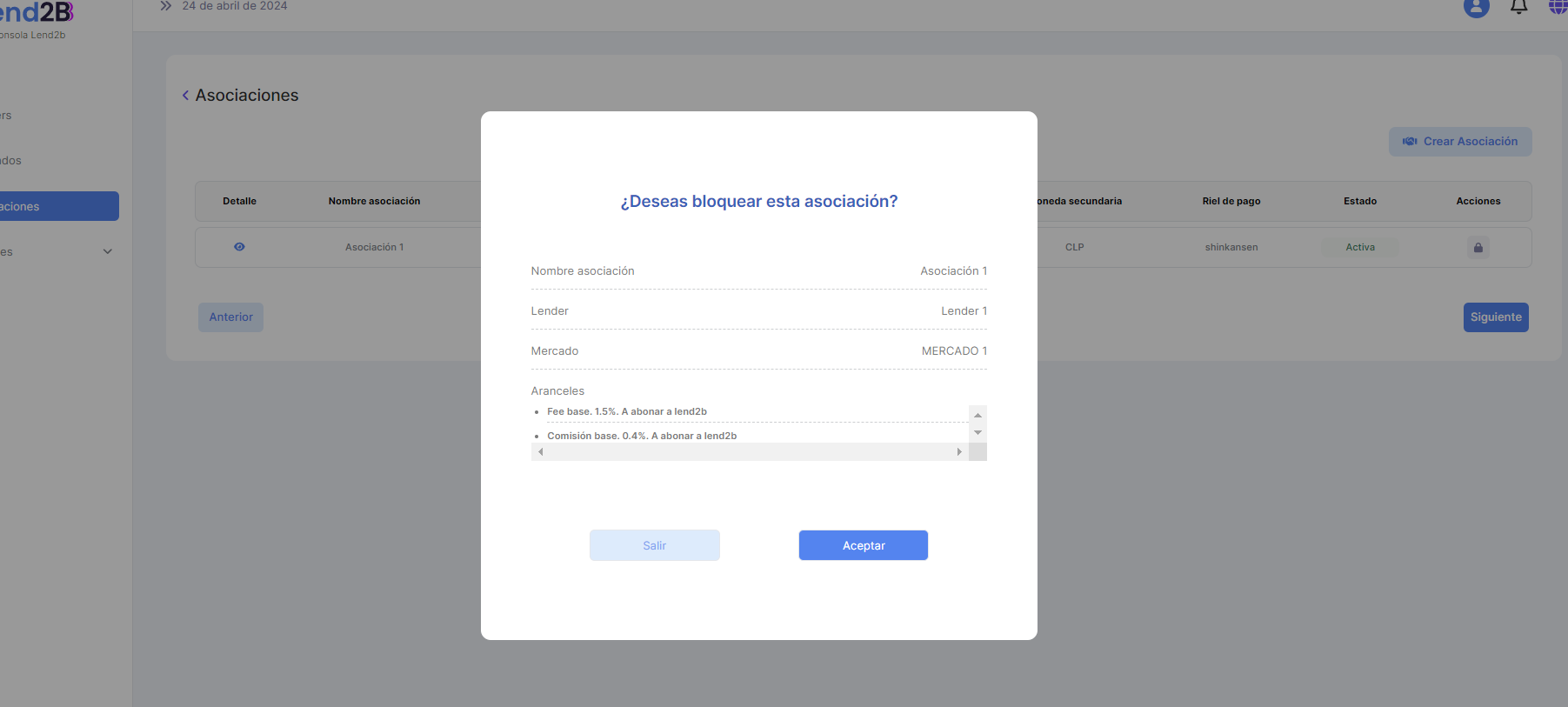
Task: Open the user profile avatar menu
Action: (x=1476, y=7)
